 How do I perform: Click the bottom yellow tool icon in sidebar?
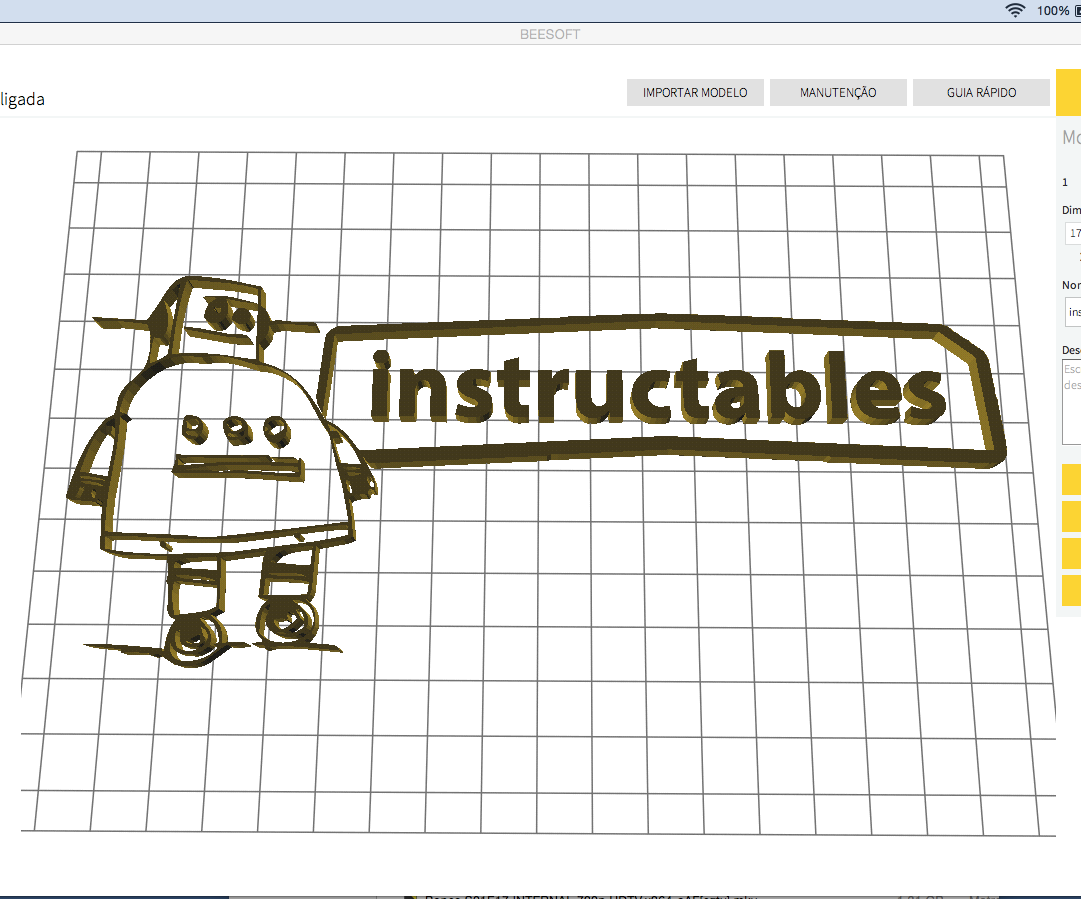1070,589
